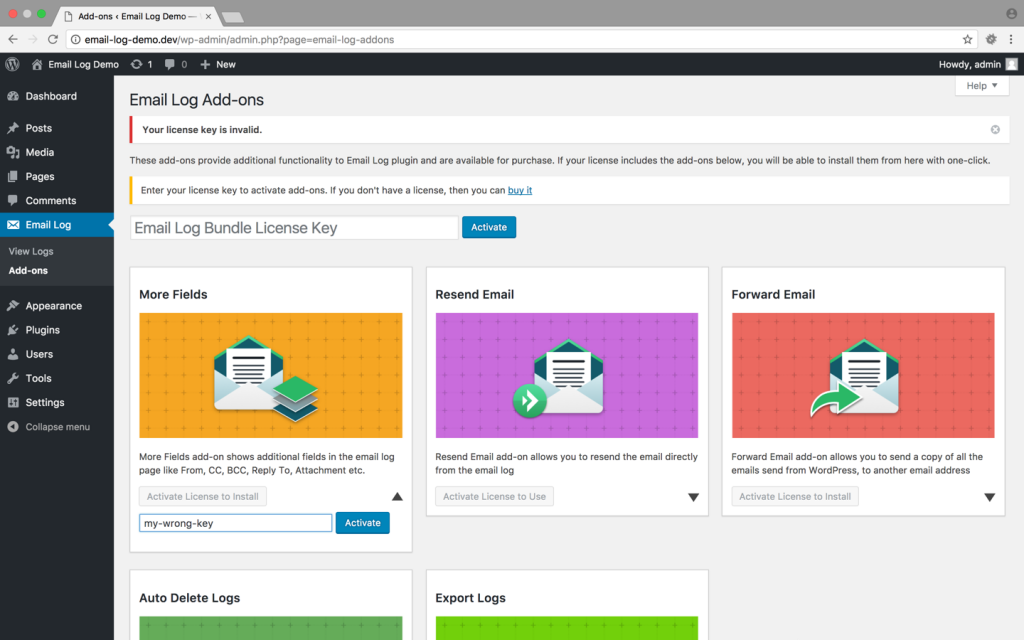Click the Settings sliders icon
Viewport: 1024px width, 640px height.
tap(13, 402)
